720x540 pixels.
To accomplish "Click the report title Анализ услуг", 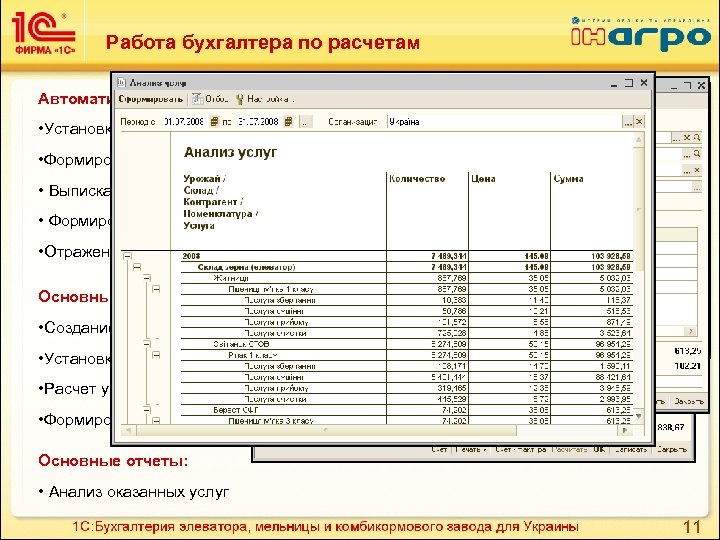I will point(231,152).
